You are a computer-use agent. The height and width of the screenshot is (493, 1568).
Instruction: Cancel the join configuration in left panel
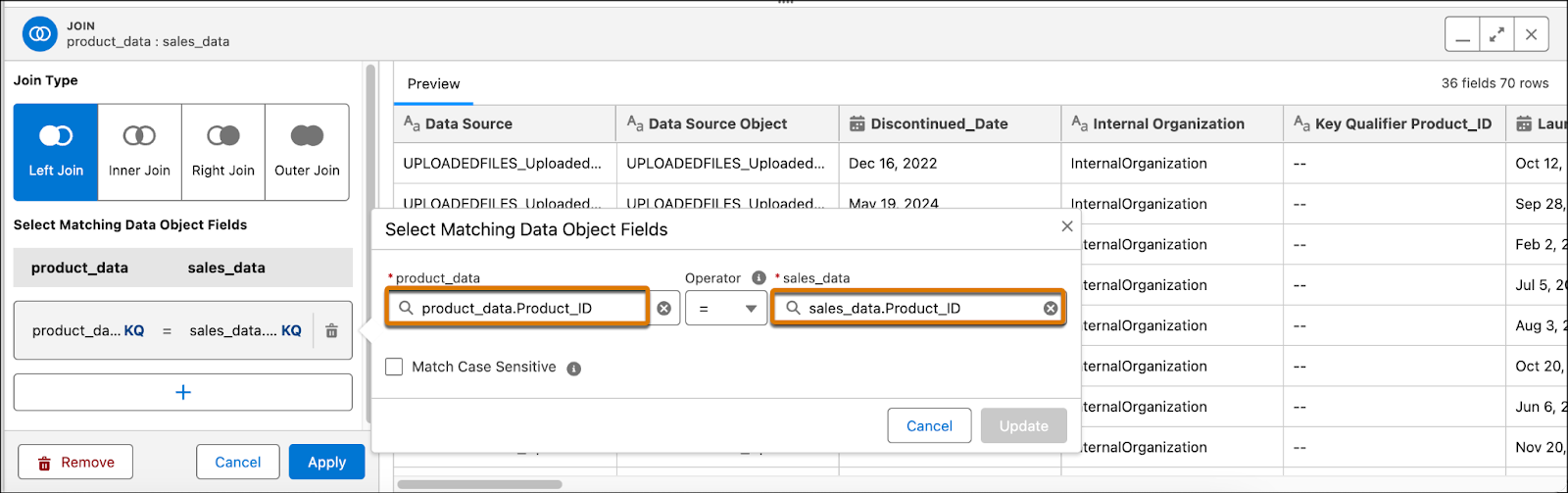(x=237, y=463)
